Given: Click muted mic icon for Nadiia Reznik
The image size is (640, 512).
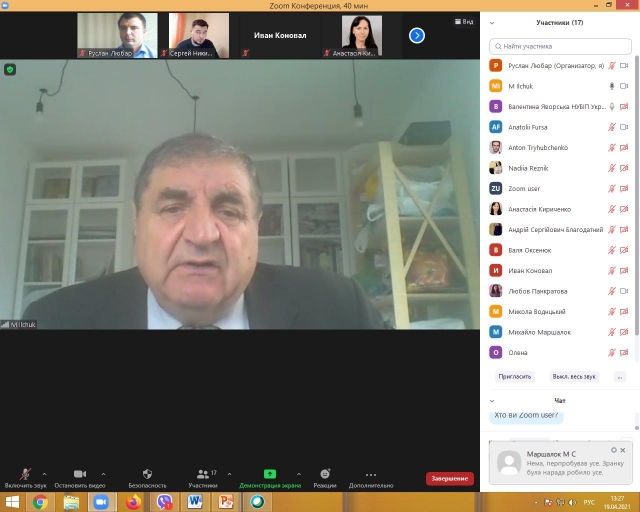Looking at the screenshot, I should (611, 168).
